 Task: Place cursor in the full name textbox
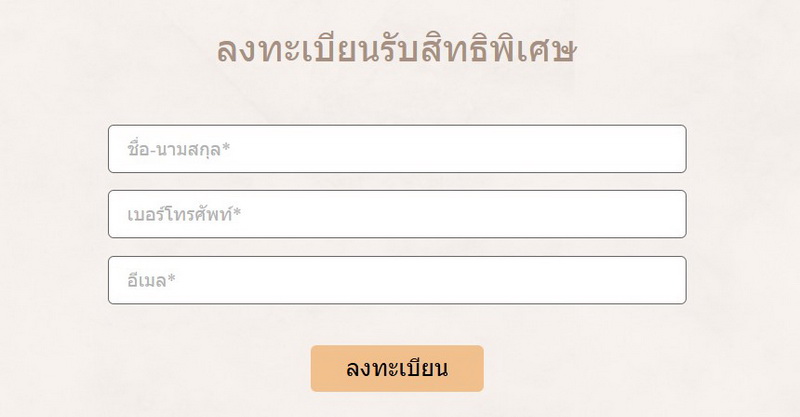(397, 149)
